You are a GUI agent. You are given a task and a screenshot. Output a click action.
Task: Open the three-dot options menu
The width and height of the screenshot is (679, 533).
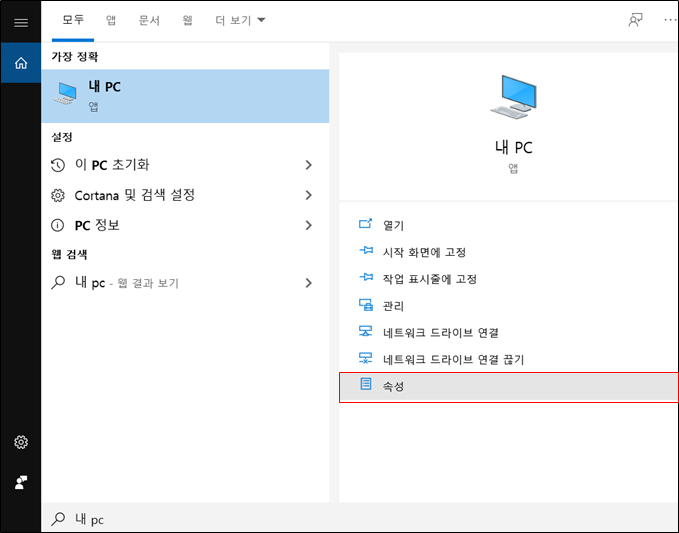[670, 20]
